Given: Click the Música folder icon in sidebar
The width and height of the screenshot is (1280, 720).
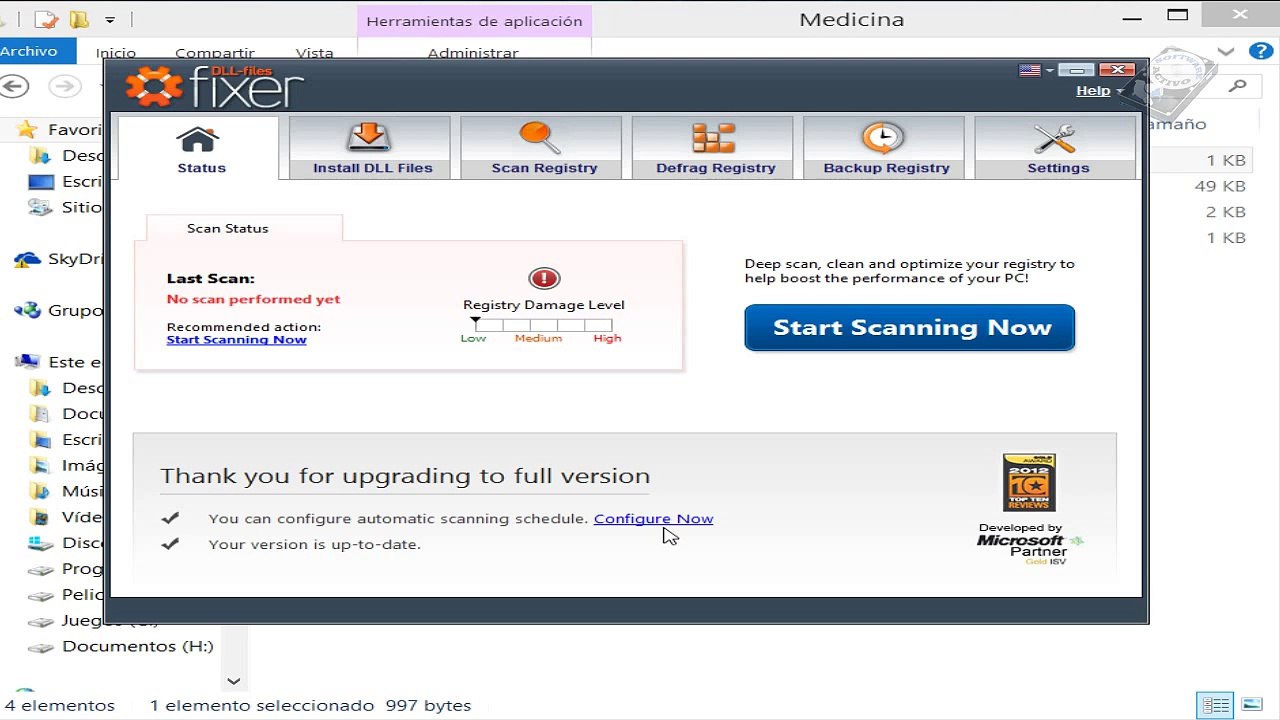Looking at the screenshot, I should point(40,491).
